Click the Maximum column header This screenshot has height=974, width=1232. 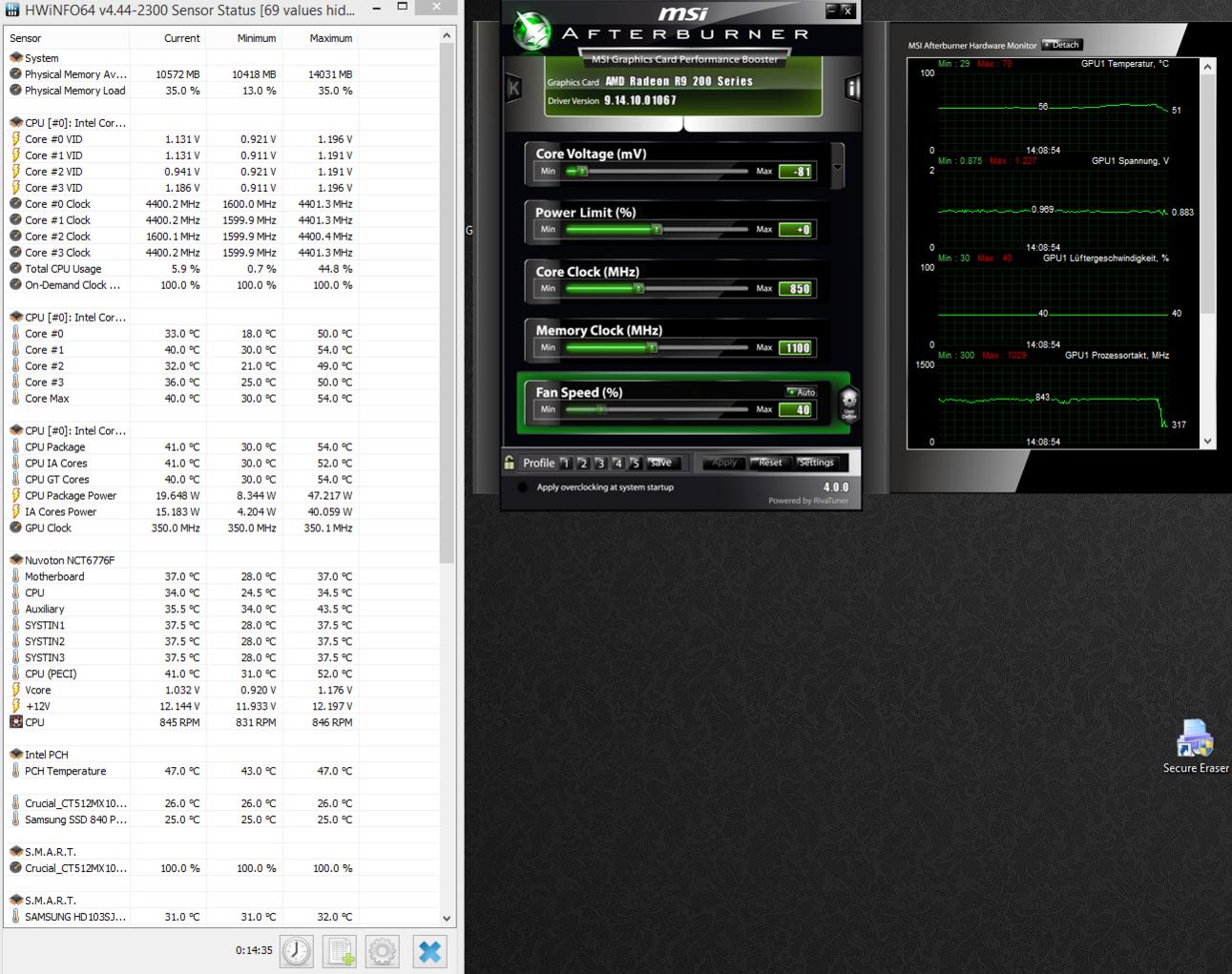(x=320, y=38)
